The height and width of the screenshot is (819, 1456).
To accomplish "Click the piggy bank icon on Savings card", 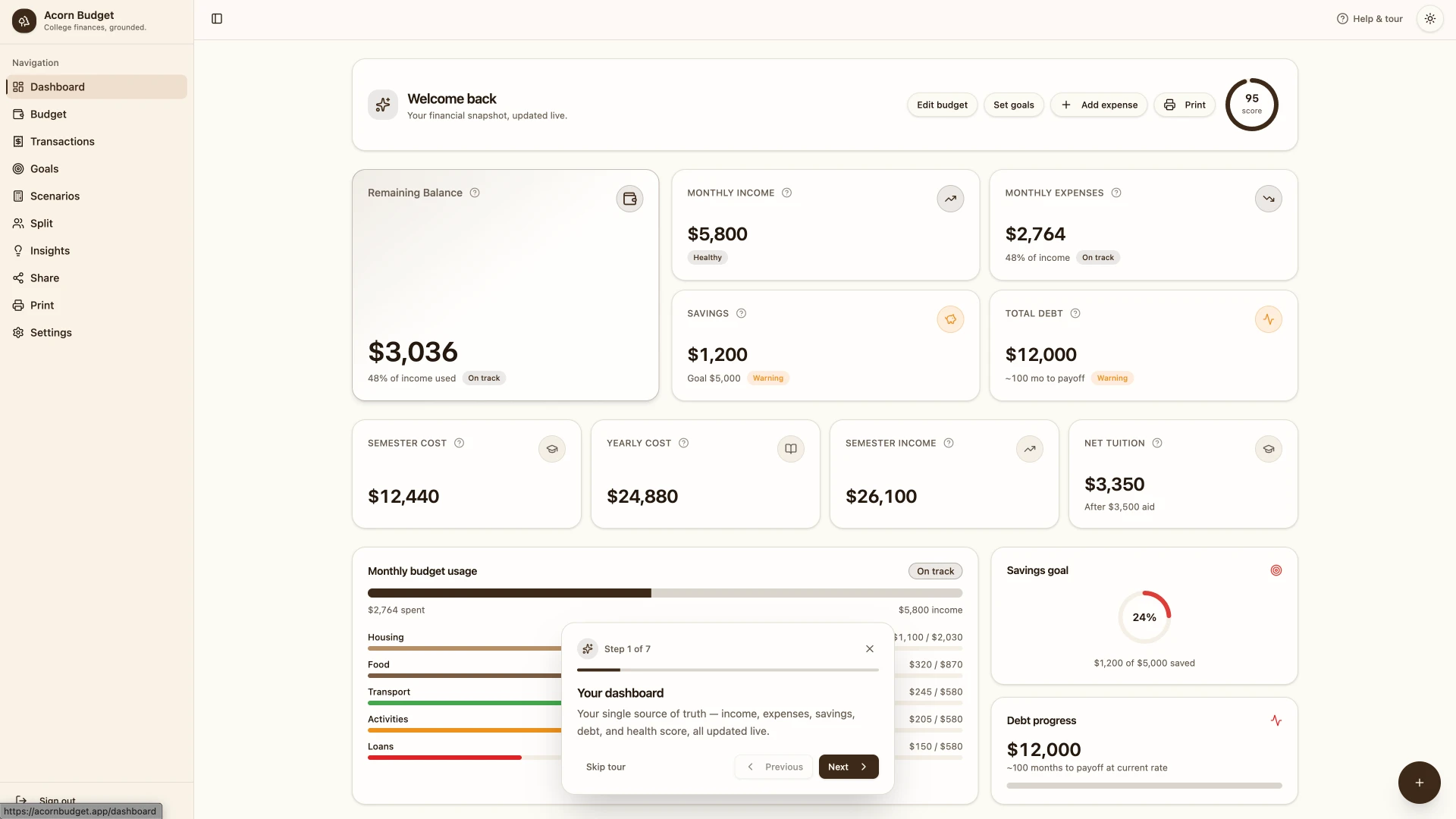I will (x=950, y=319).
